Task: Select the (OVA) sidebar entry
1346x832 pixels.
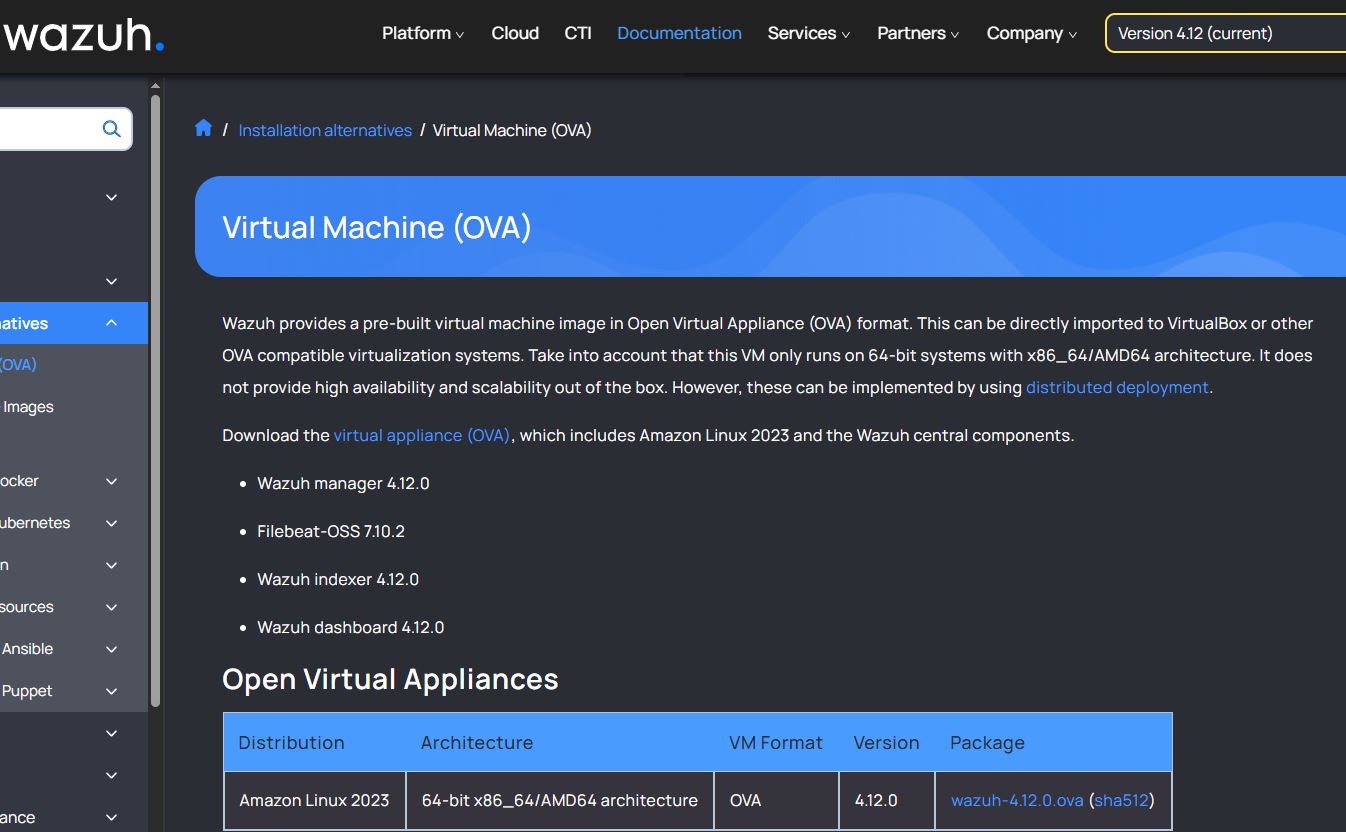Action: point(18,365)
